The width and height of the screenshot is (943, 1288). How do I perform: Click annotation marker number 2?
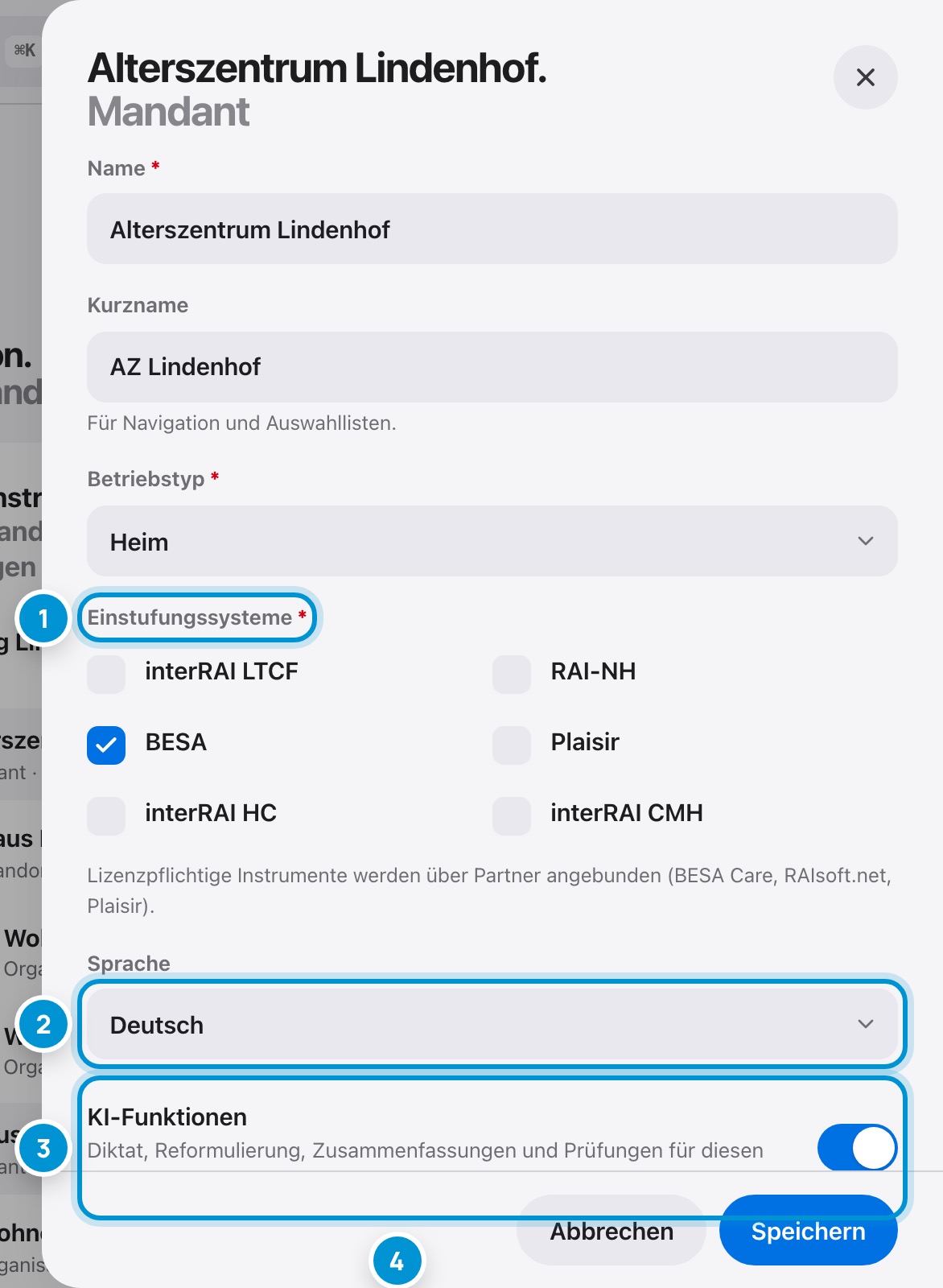click(43, 1024)
